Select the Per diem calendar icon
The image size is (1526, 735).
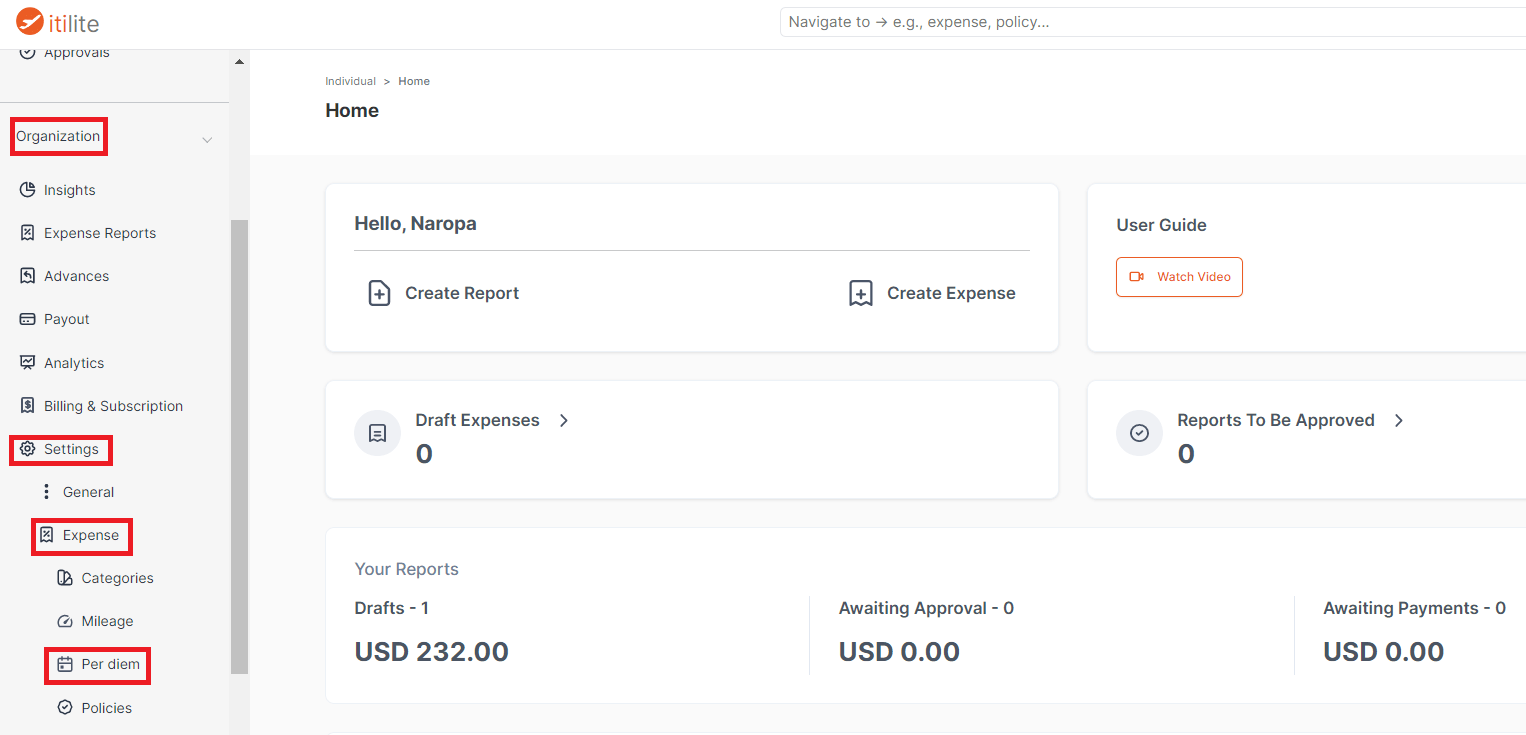coord(65,664)
